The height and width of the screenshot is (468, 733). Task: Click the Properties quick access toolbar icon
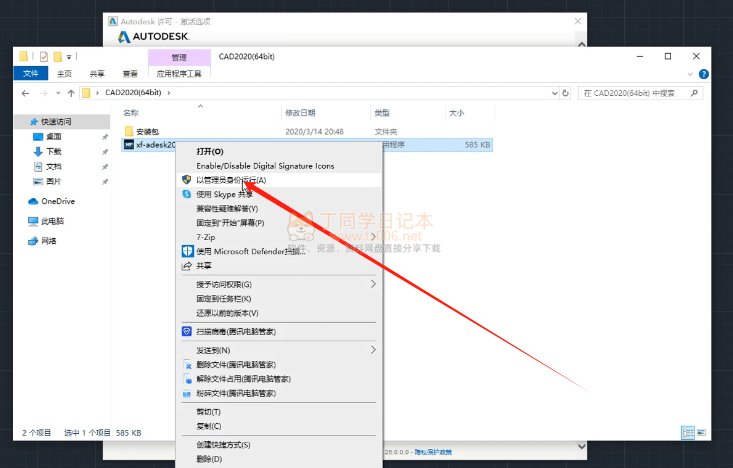(43, 57)
